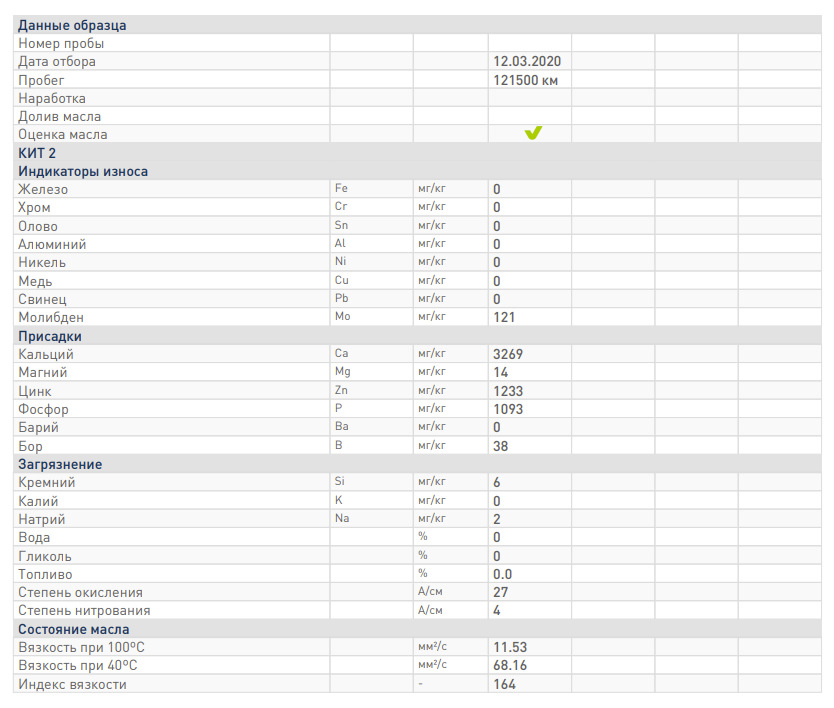Select the fuel value 0.0

point(503,574)
